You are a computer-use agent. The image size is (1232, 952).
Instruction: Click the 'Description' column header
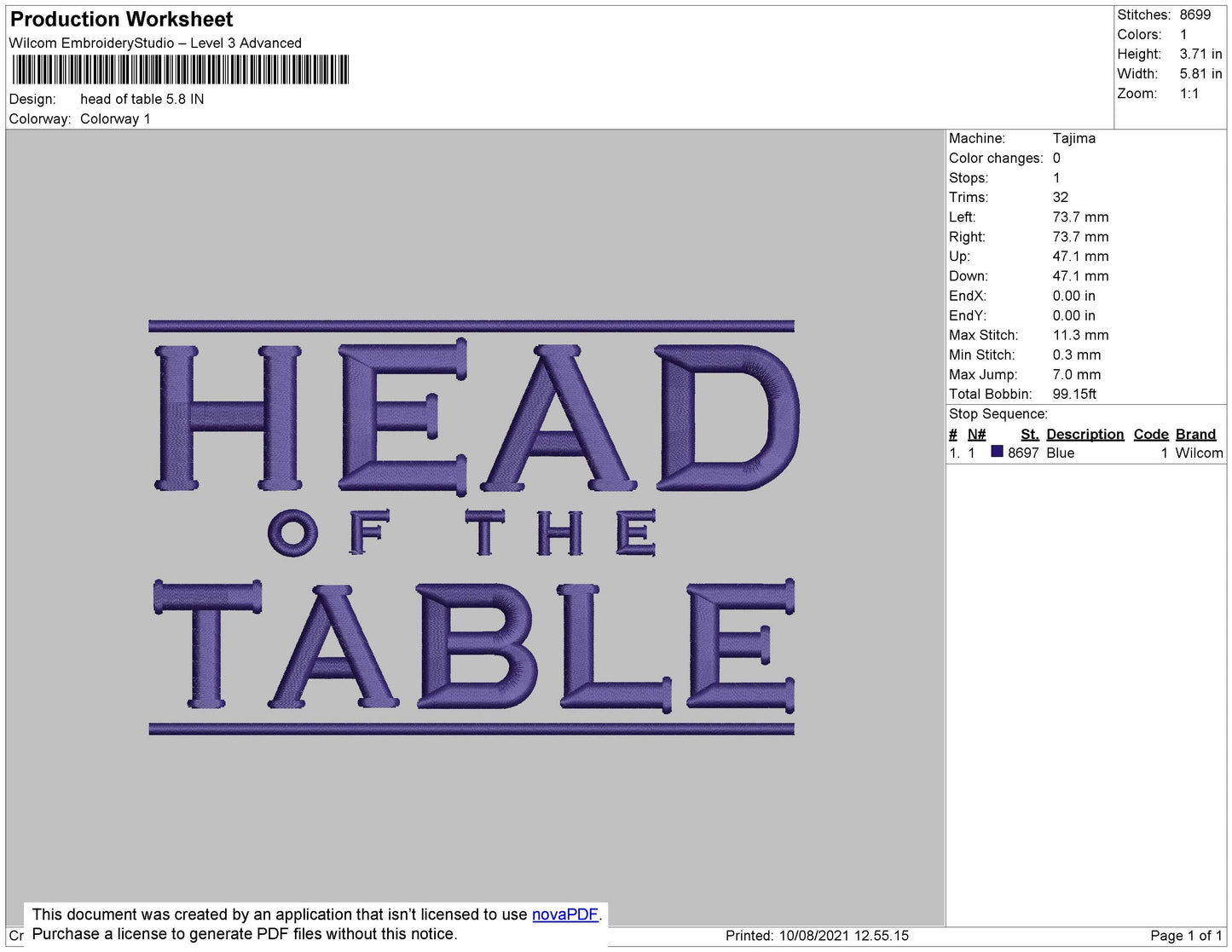coord(1085,434)
